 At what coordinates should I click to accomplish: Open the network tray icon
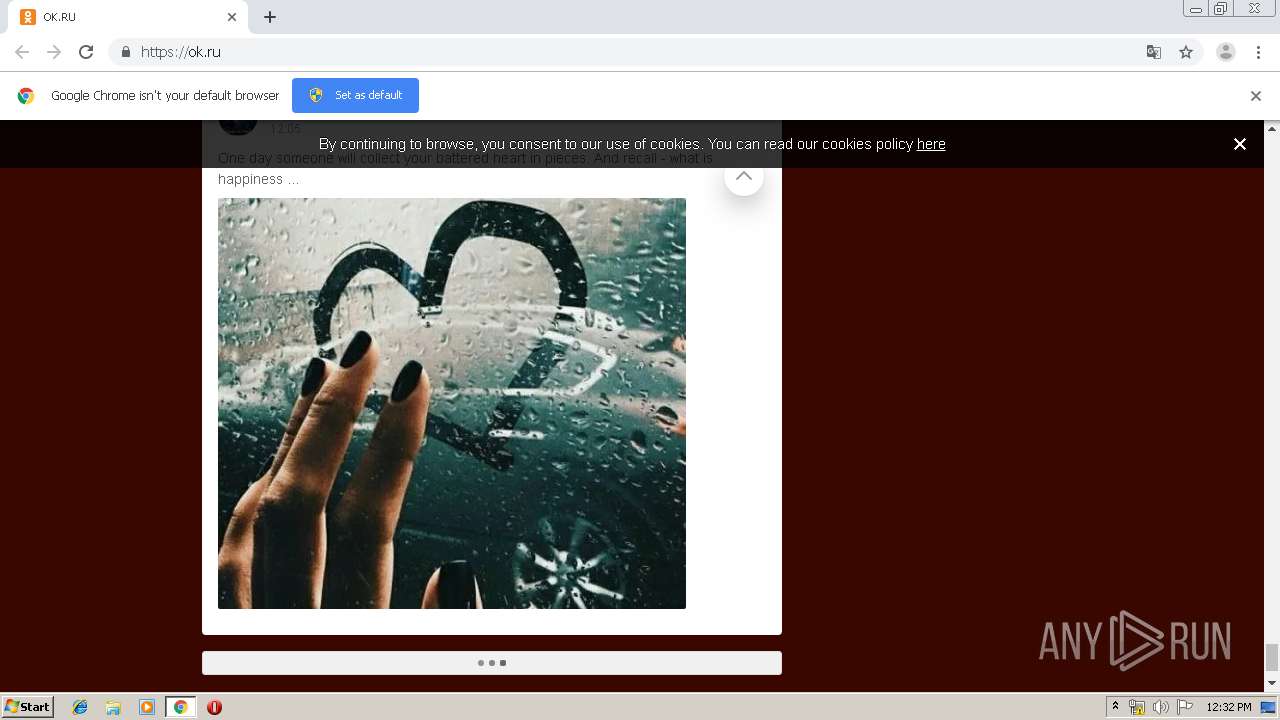coord(1137,707)
